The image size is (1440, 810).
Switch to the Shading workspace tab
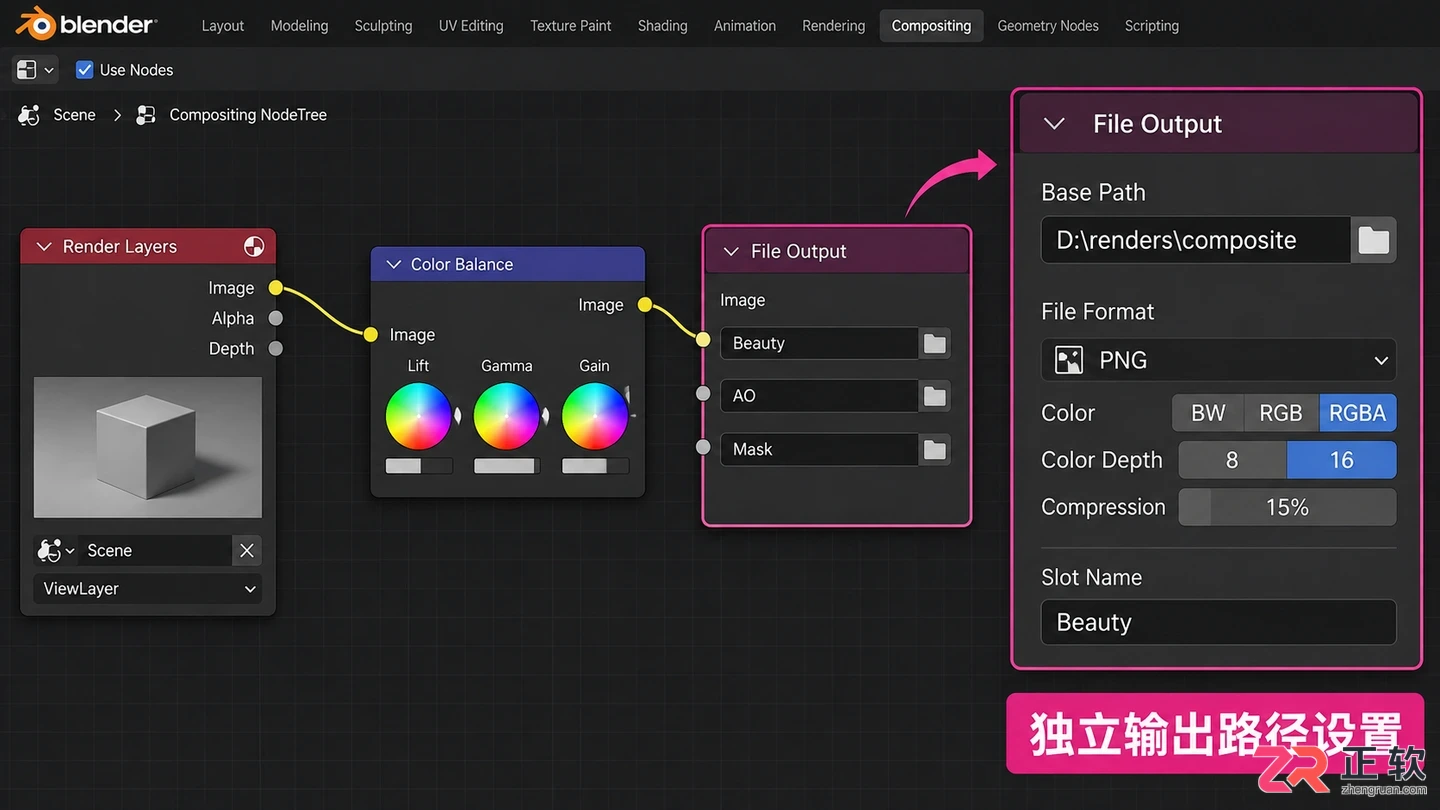[662, 25]
